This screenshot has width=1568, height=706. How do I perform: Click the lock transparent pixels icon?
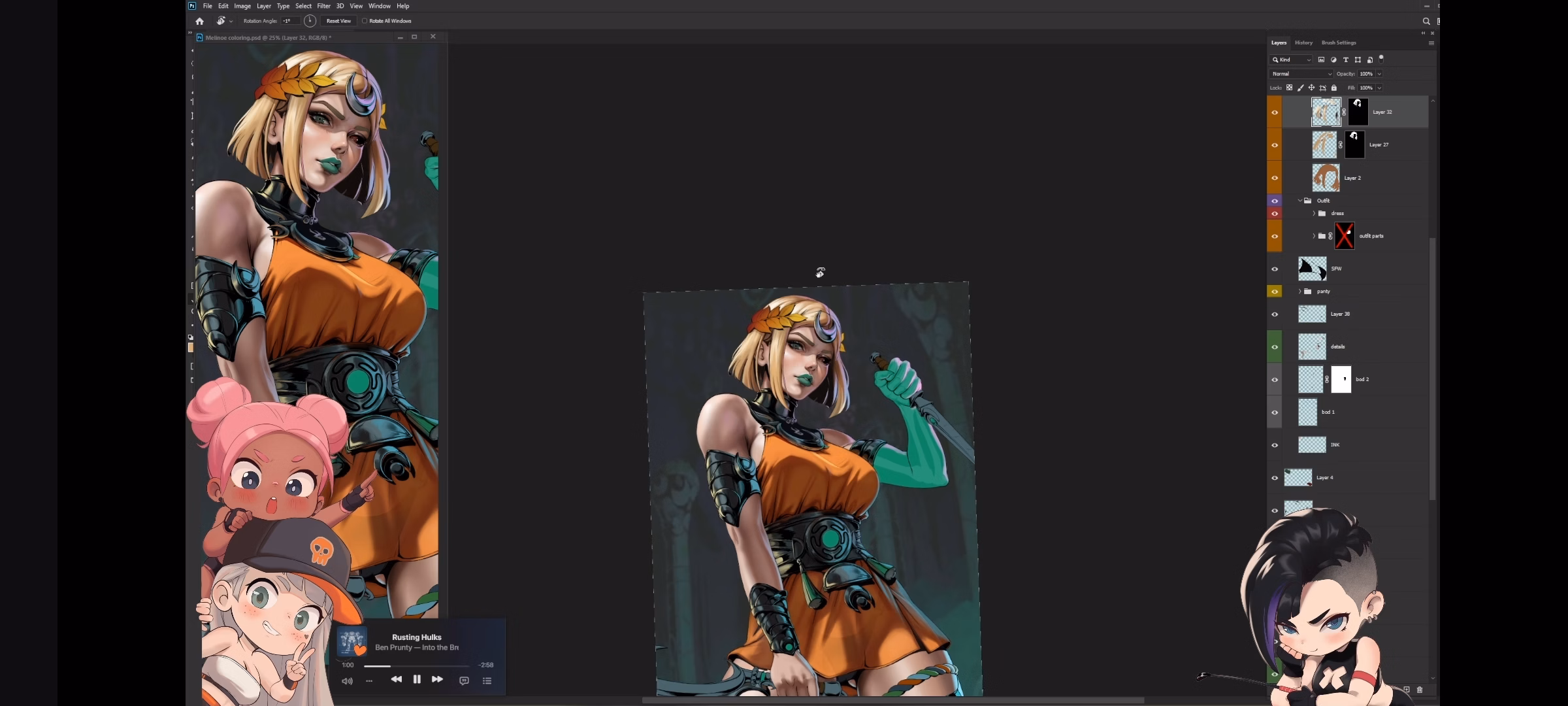(1289, 88)
